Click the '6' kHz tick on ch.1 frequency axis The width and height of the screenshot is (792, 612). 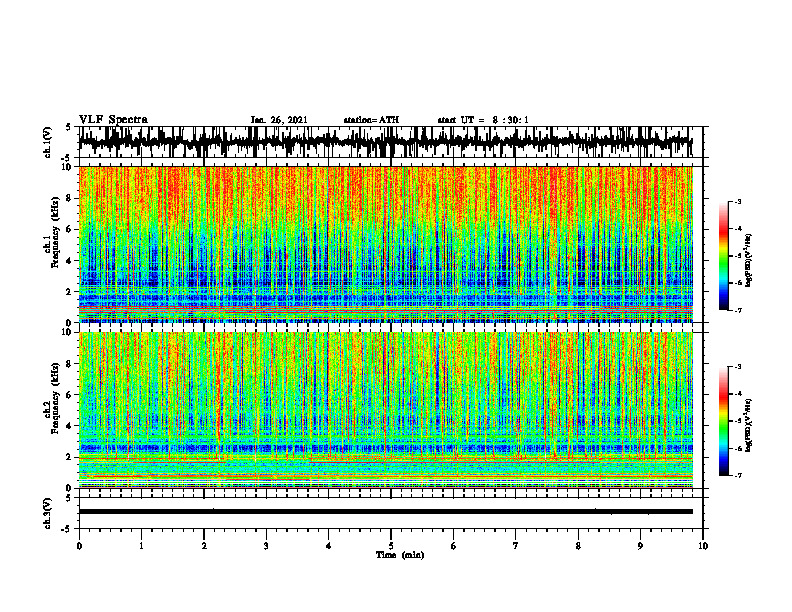[69, 229]
